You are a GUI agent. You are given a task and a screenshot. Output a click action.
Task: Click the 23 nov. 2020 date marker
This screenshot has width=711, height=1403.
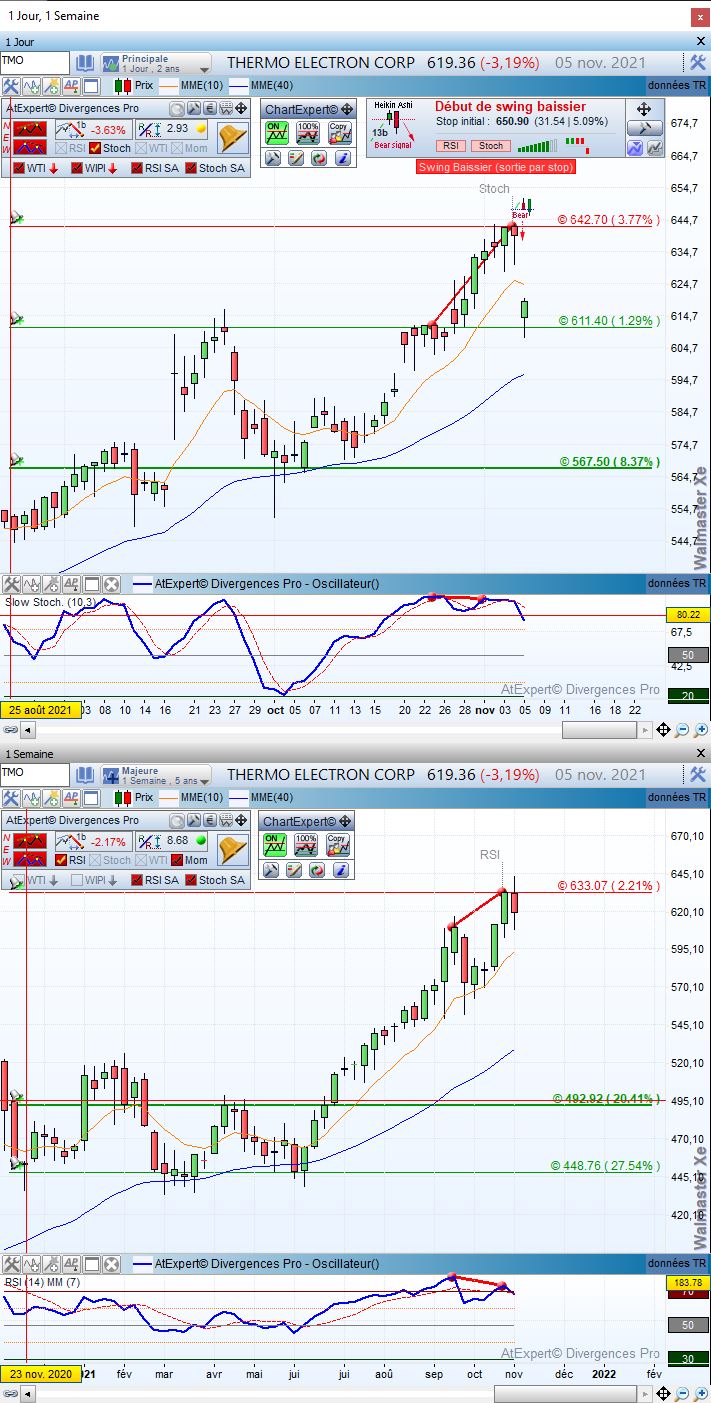tap(40, 1374)
